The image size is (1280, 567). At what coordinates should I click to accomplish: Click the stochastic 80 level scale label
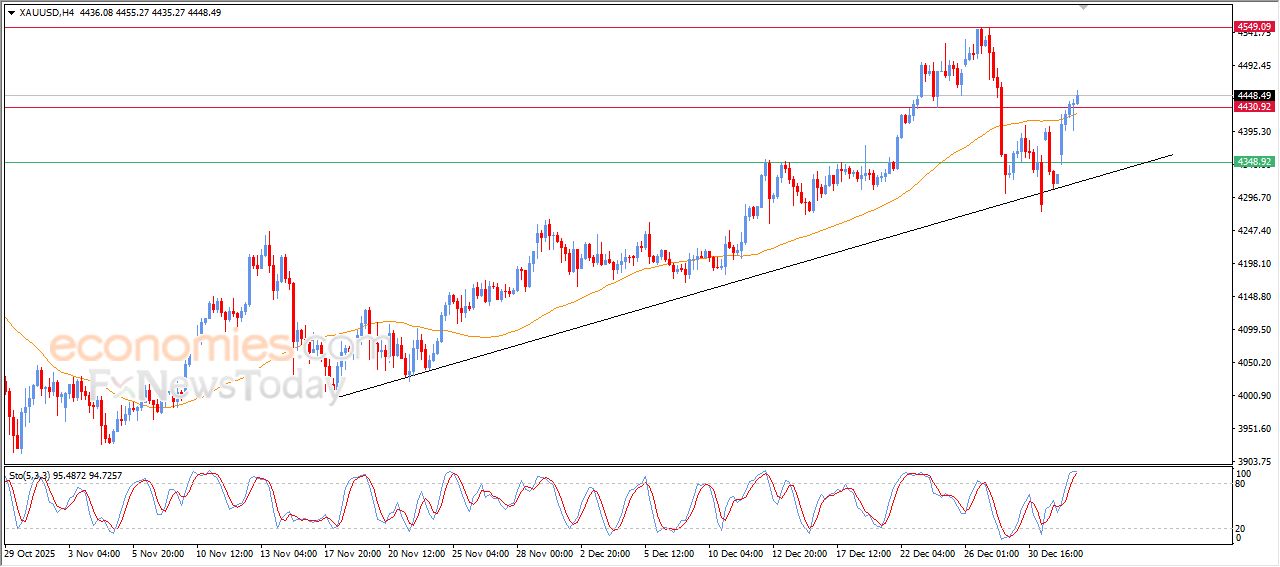1241,484
